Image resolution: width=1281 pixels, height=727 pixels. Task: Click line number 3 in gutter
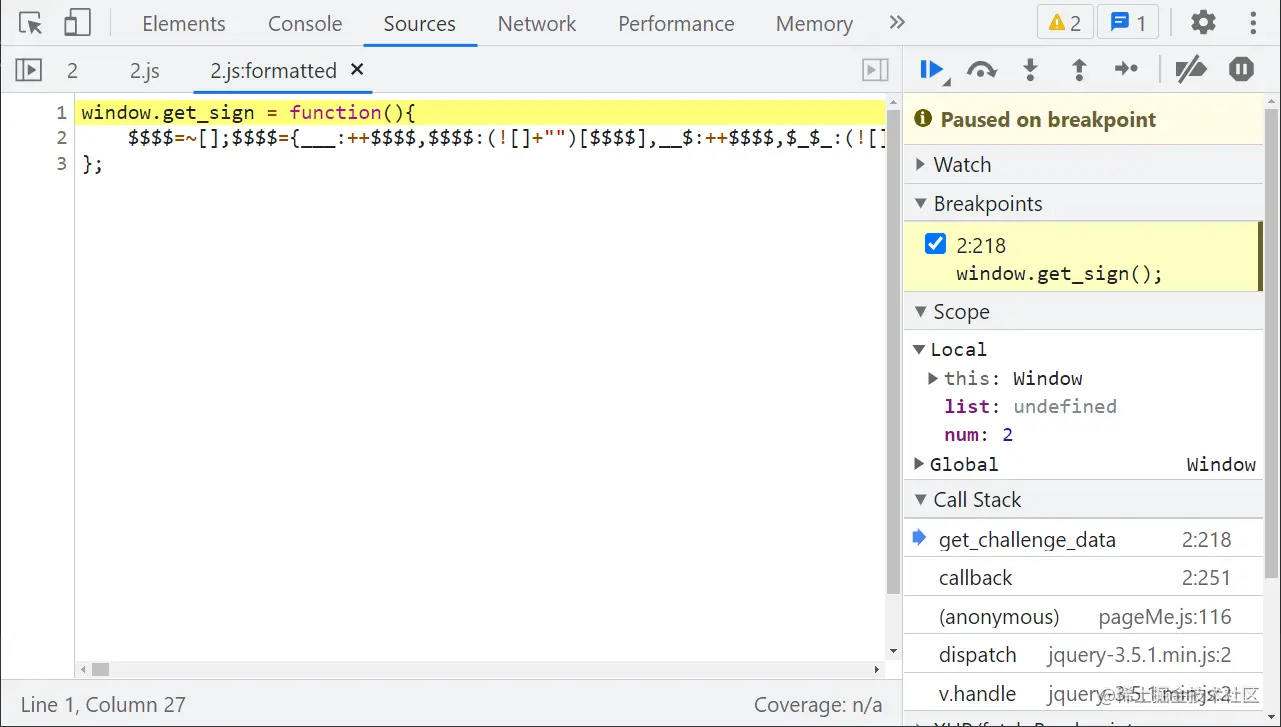pos(61,163)
